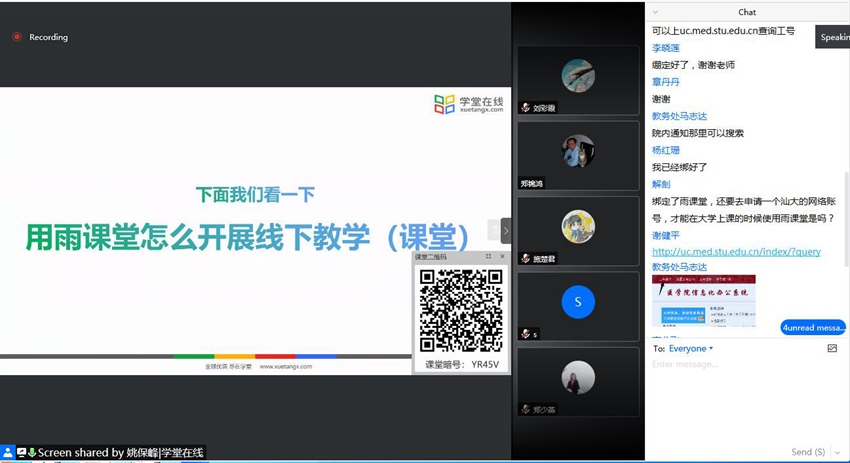The image size is (850, 463).
Task: Expand the 课堂二维码 popup to fullscreen
Action: pos(488,256)
